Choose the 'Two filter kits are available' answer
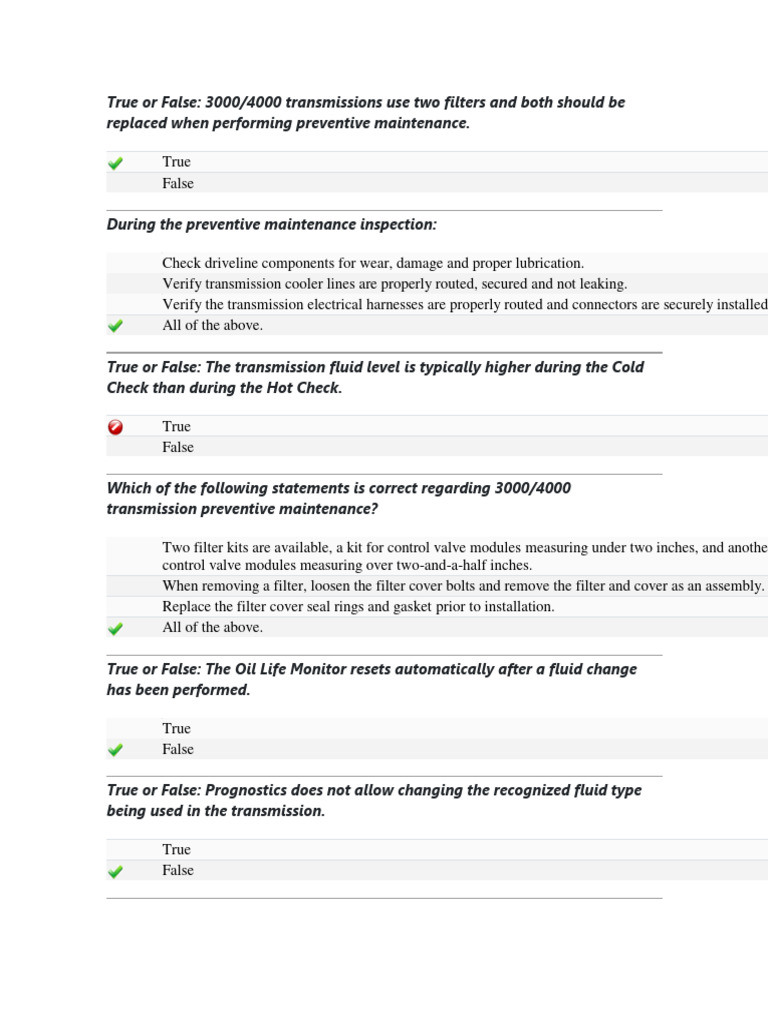 point(464,556)
